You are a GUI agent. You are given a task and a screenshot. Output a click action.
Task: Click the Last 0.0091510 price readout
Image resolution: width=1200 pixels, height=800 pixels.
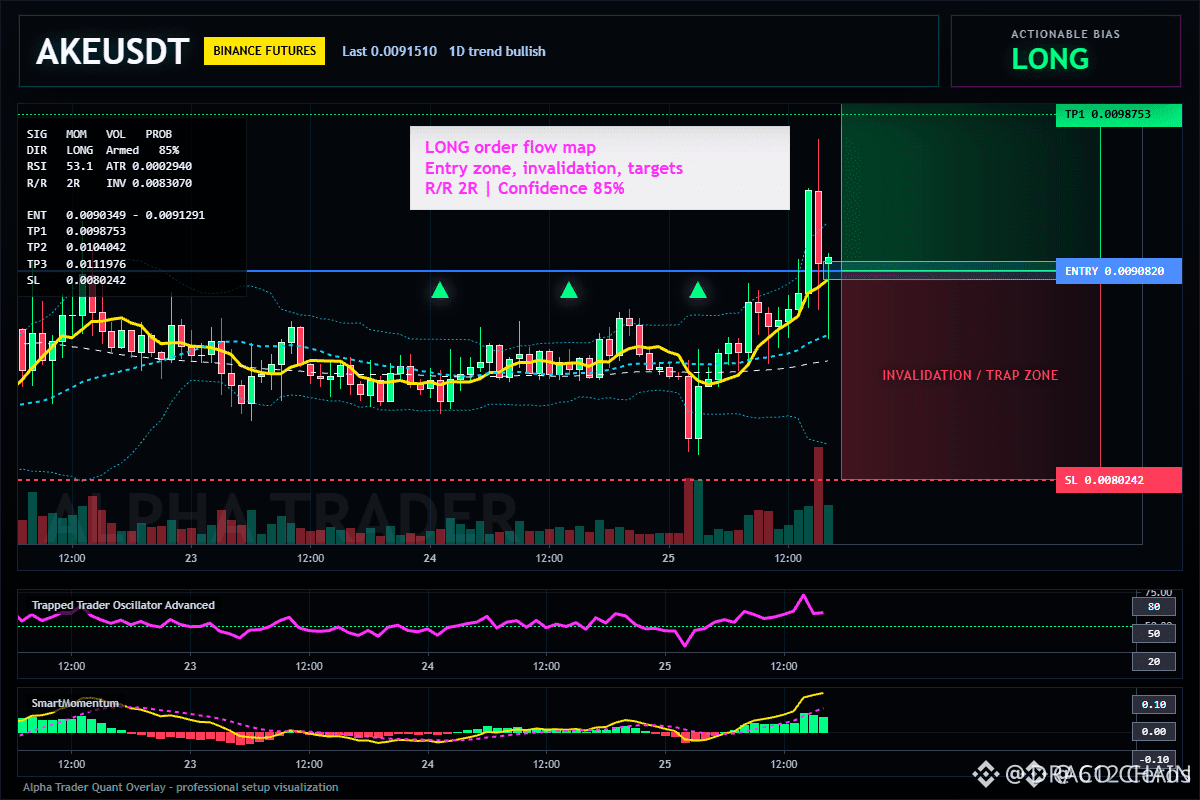(389, 51)
